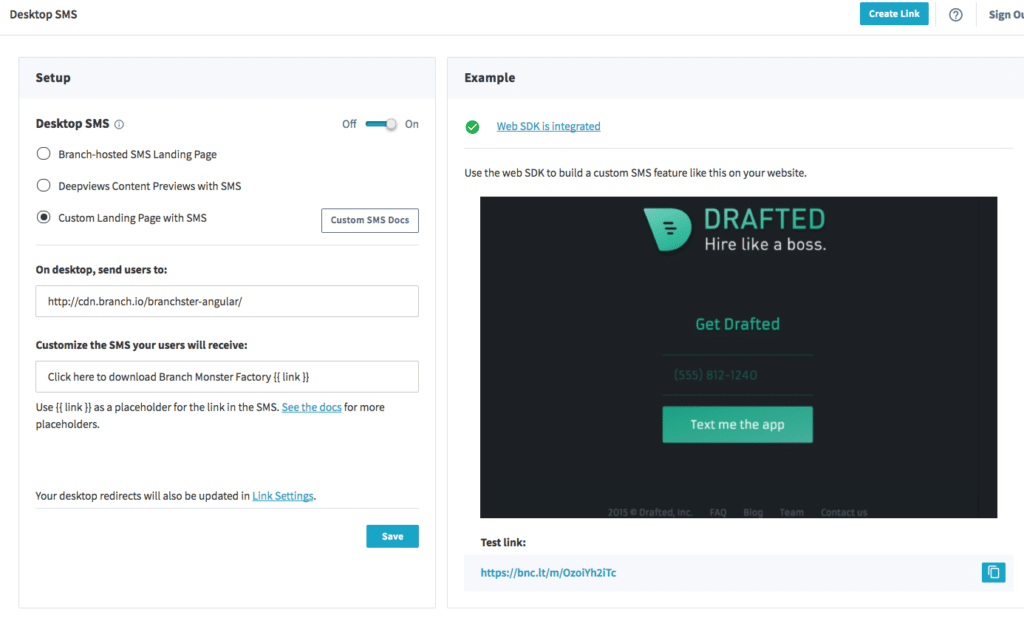Copy the test link with clipboard icon
Viewport: 1024px width, 618px height.
pyautogui.click(x=992, y=572)
